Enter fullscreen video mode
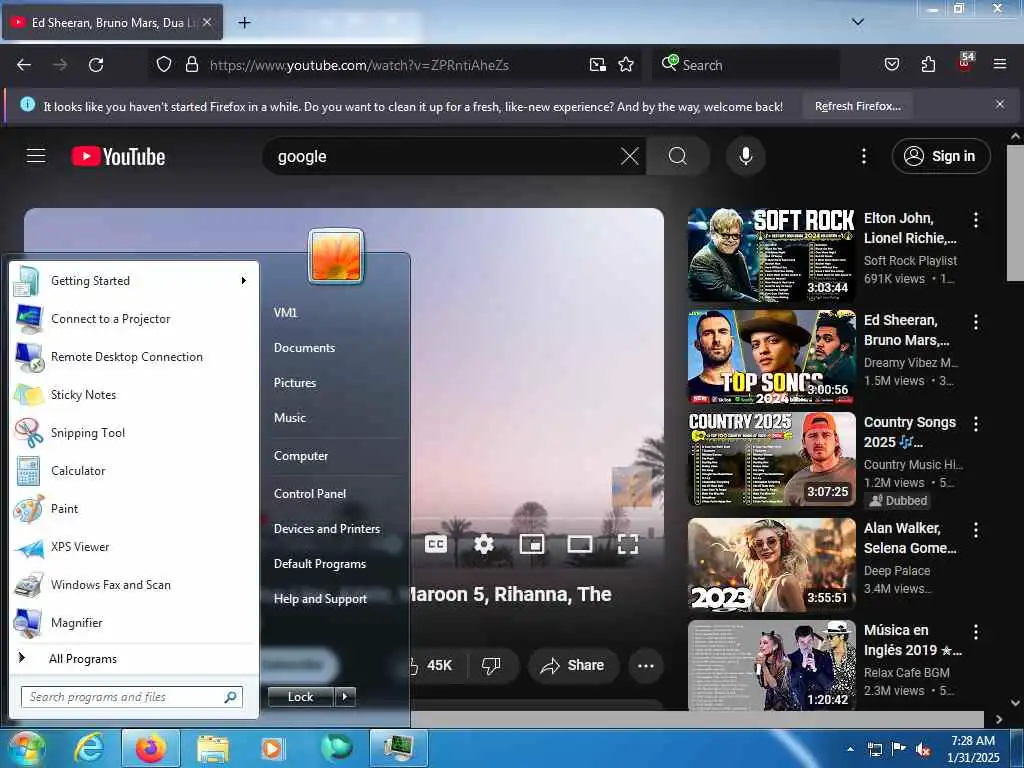 [628, 544]
